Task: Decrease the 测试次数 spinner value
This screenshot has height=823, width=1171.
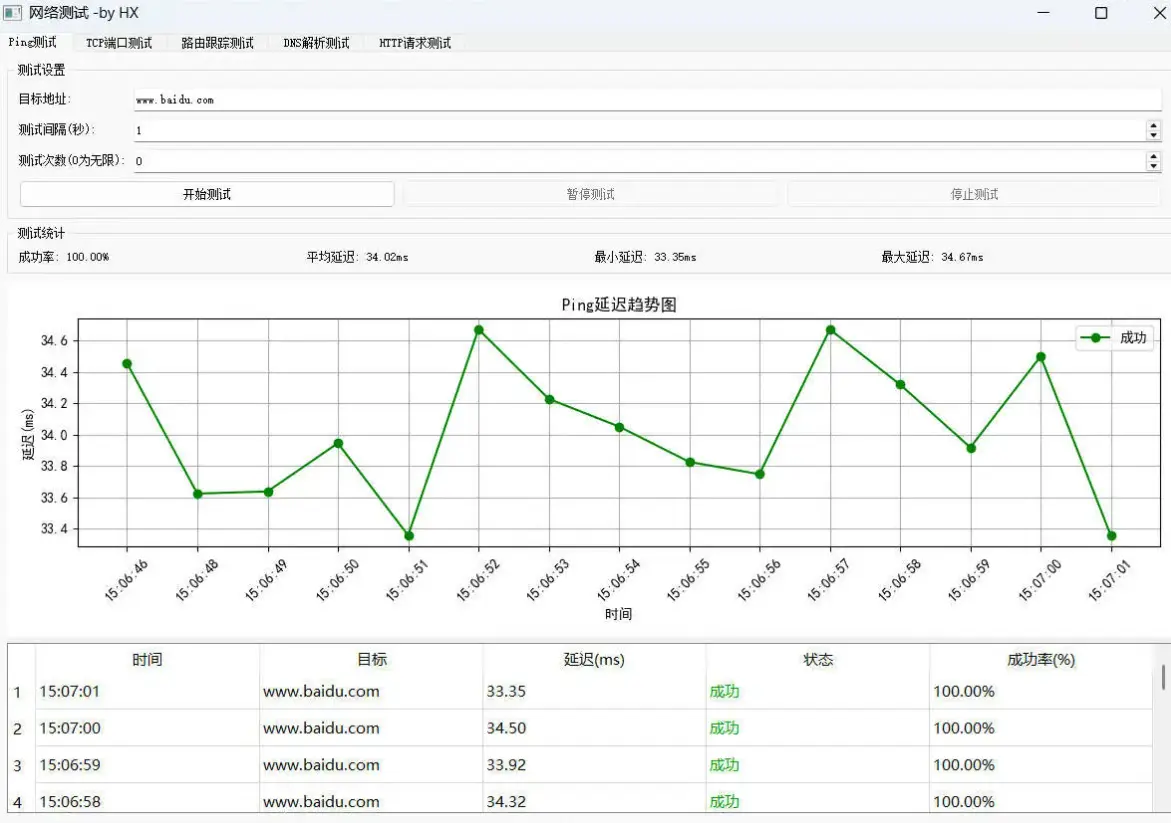Action: pos(1154,165)
